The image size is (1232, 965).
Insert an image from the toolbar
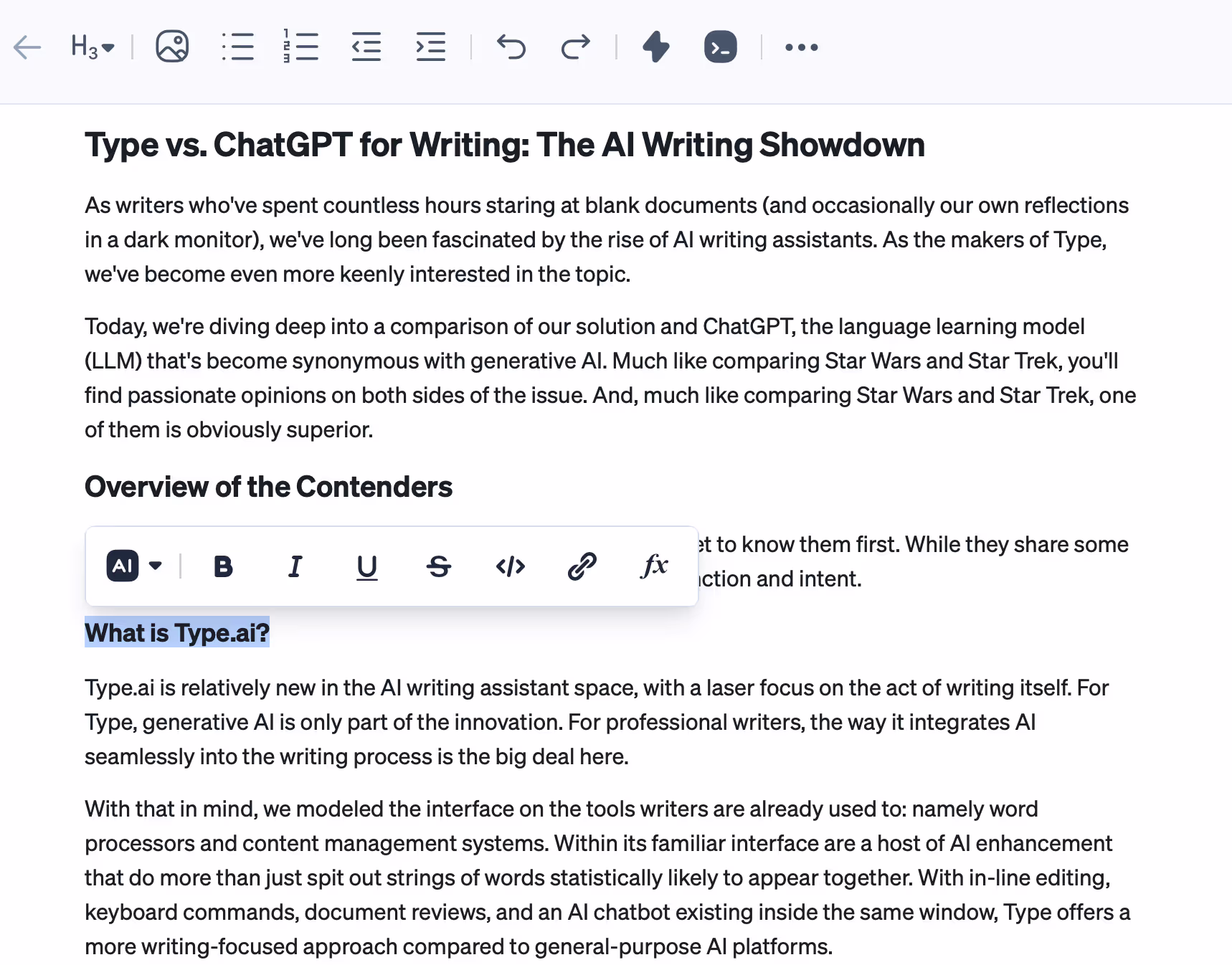tap(172, 47)
